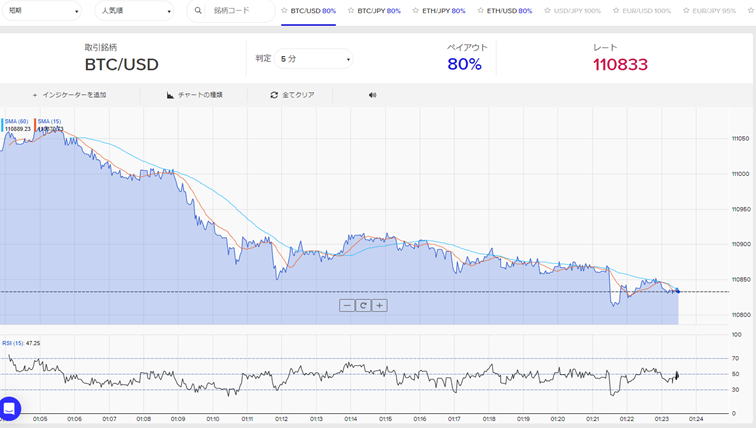Click 全てクリア button
Image resolution: width=756 pixels, height=428 pixels.
(x=298, y=95)
